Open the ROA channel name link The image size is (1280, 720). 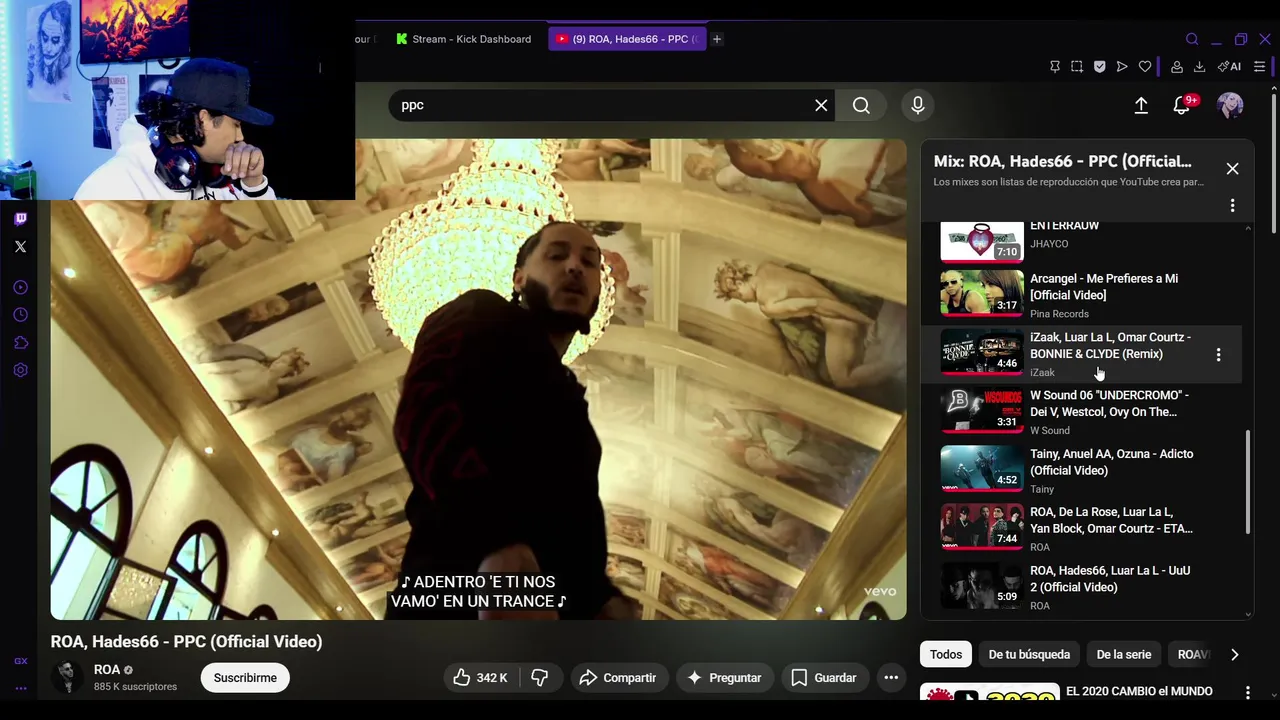(x=107, y=670)
